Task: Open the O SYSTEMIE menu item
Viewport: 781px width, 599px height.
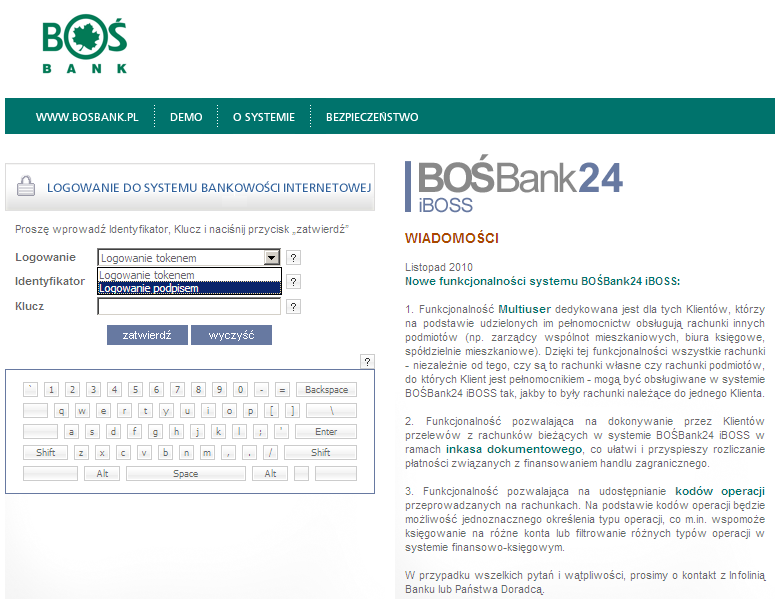Action: click(264, 117)
